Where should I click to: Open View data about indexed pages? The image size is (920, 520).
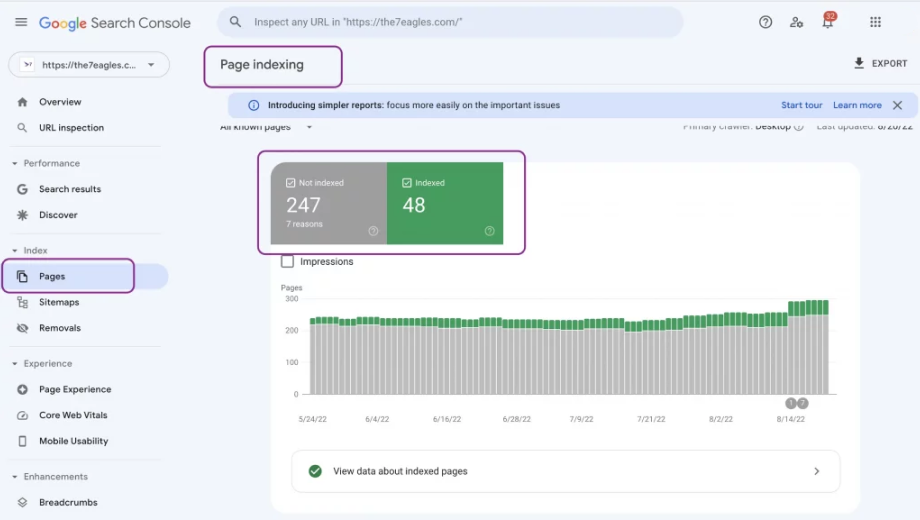pos(566,471)
